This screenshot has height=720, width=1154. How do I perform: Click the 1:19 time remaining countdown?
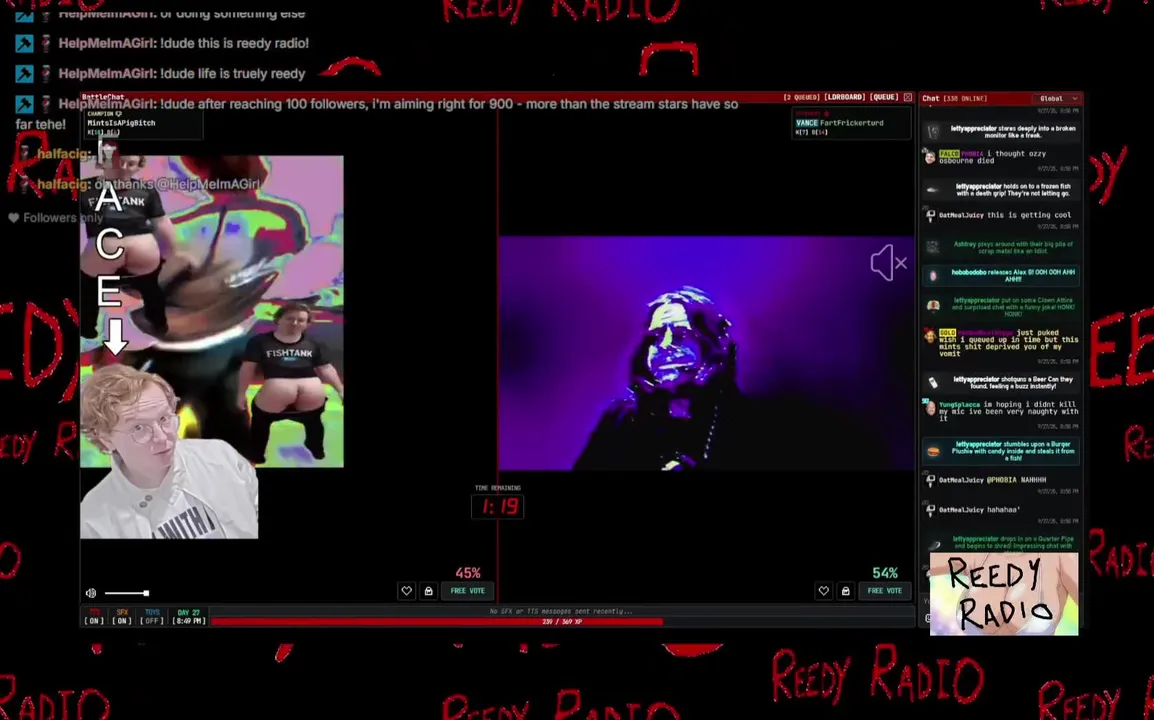(x=498, y=507)
